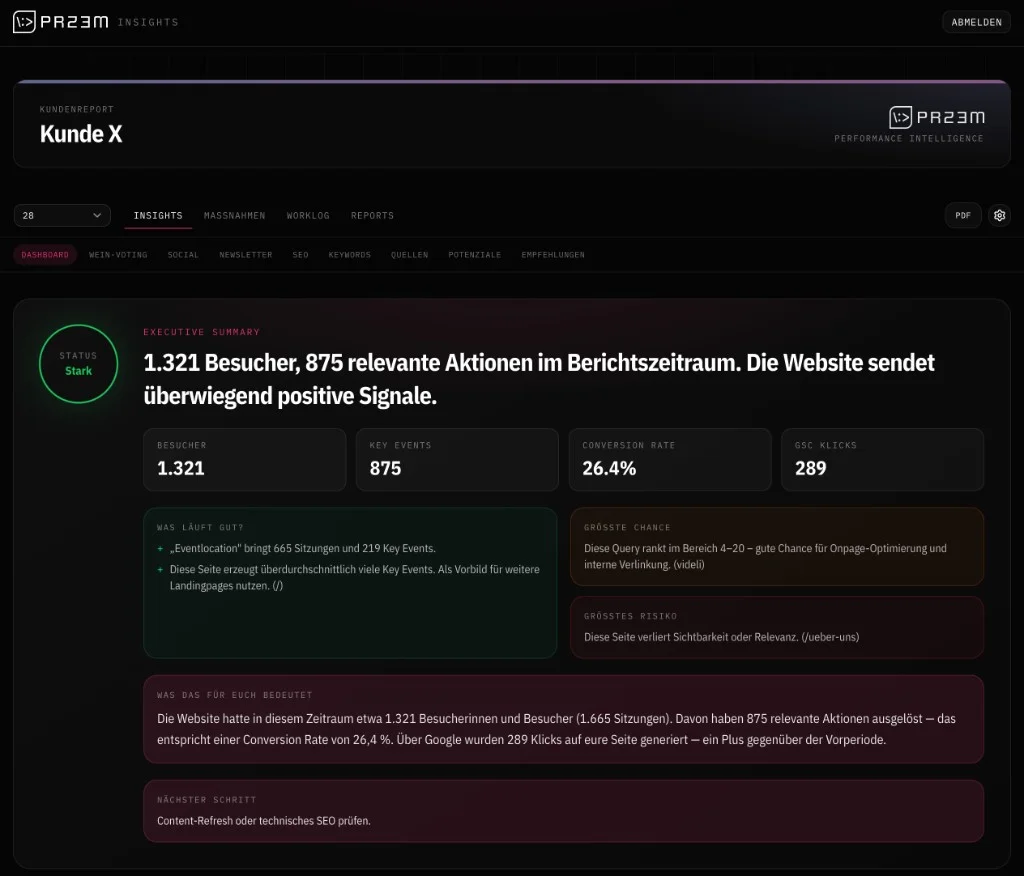Export report via PDF button
The width and height of the screenshot is (1024, 876).
click(963, 216)
